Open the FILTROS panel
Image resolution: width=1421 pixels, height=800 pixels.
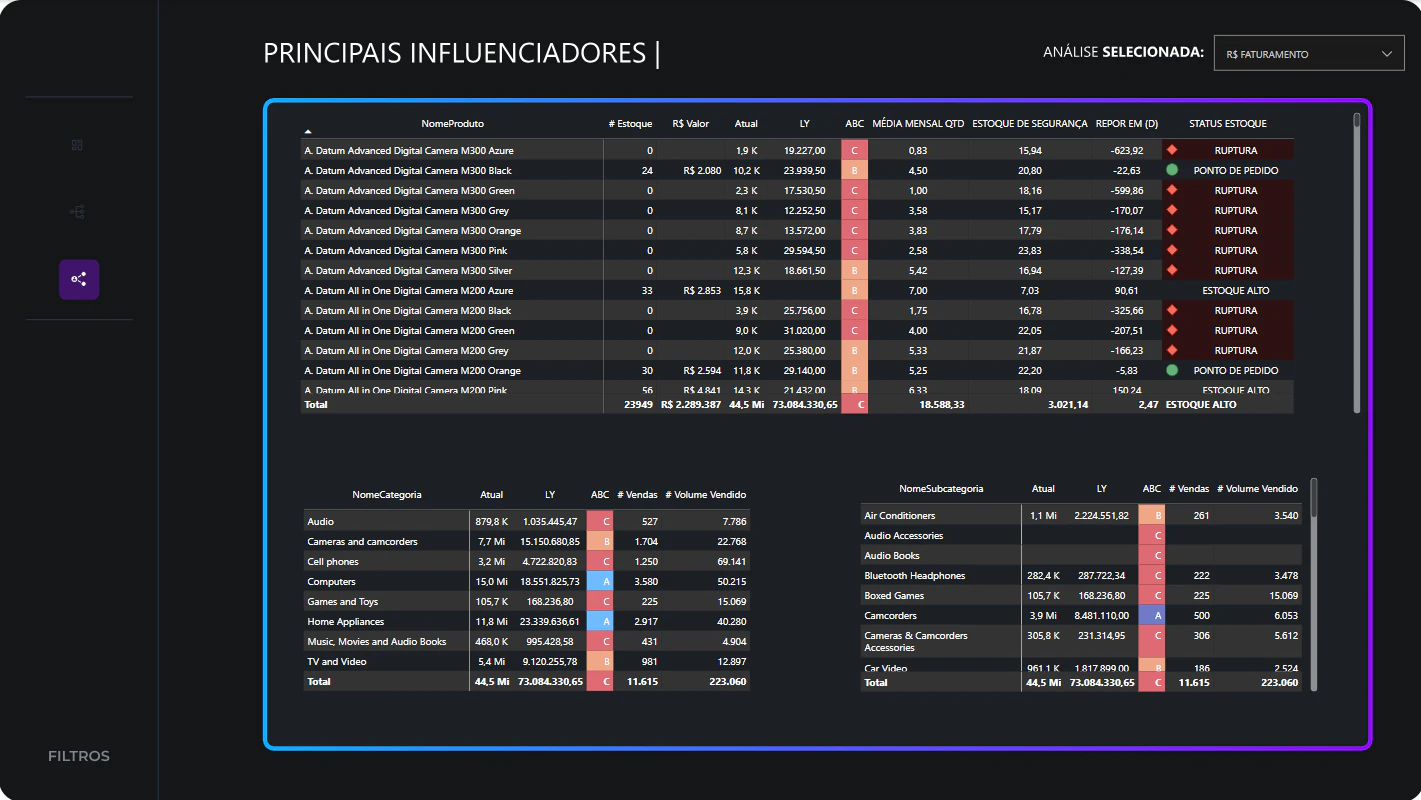(79, 756)
